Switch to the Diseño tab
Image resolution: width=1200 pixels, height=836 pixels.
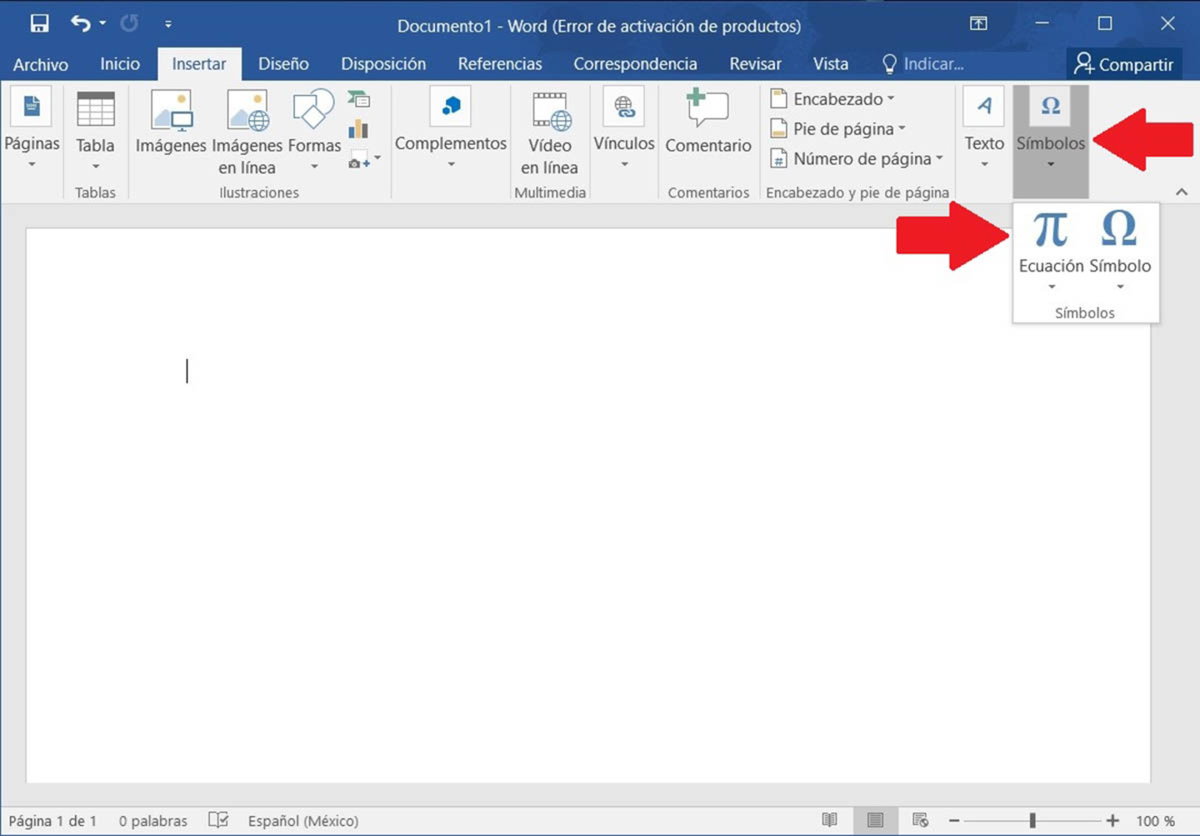pyautogui.click(x=283, y=64)
